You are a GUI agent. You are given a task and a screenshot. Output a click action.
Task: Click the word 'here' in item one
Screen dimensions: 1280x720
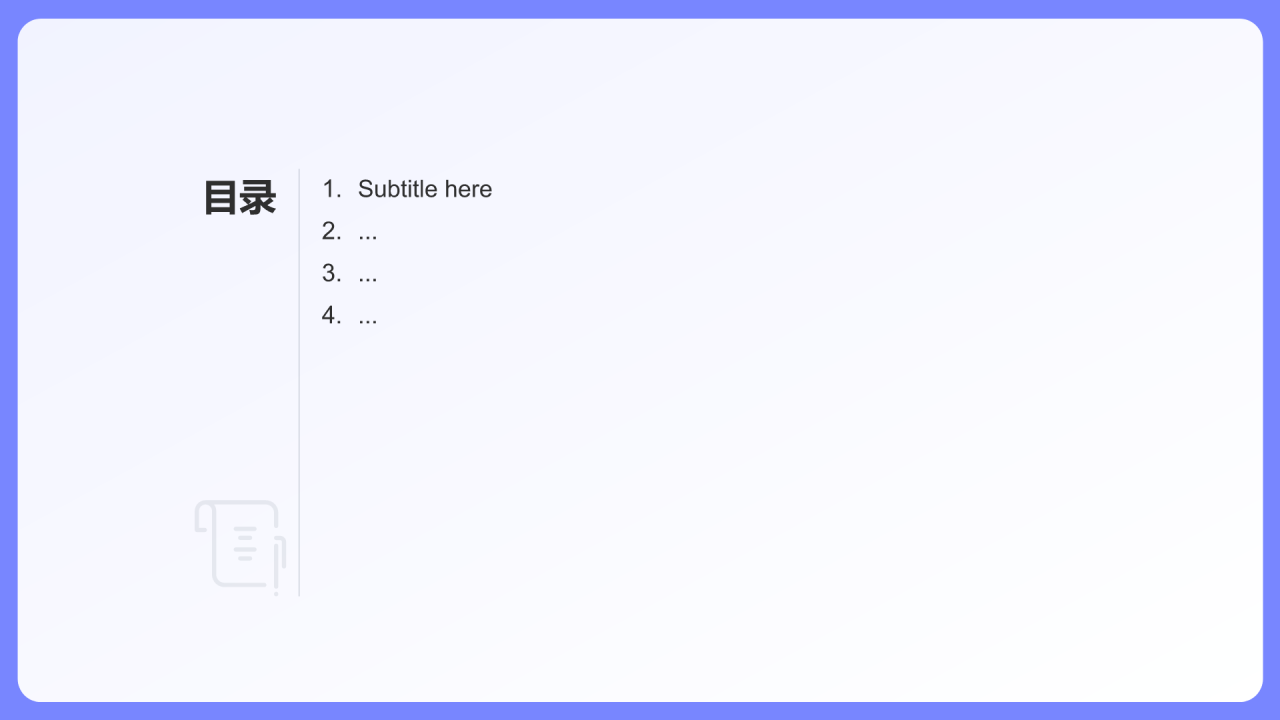[x=469, y=189]
